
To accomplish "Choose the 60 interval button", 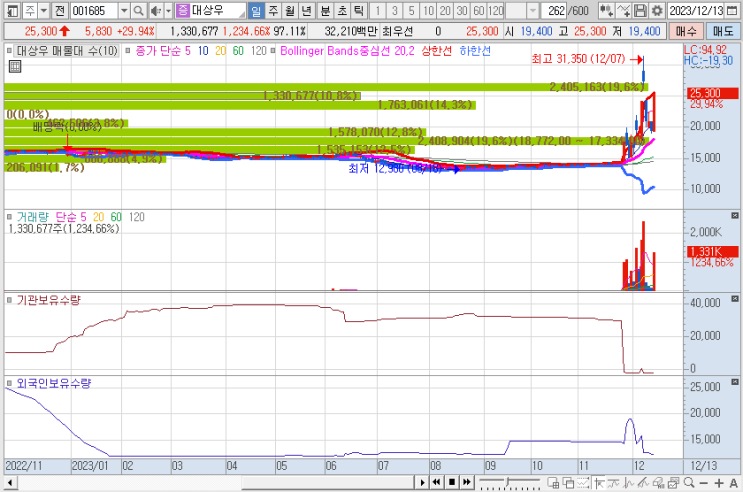I will 479,10.
